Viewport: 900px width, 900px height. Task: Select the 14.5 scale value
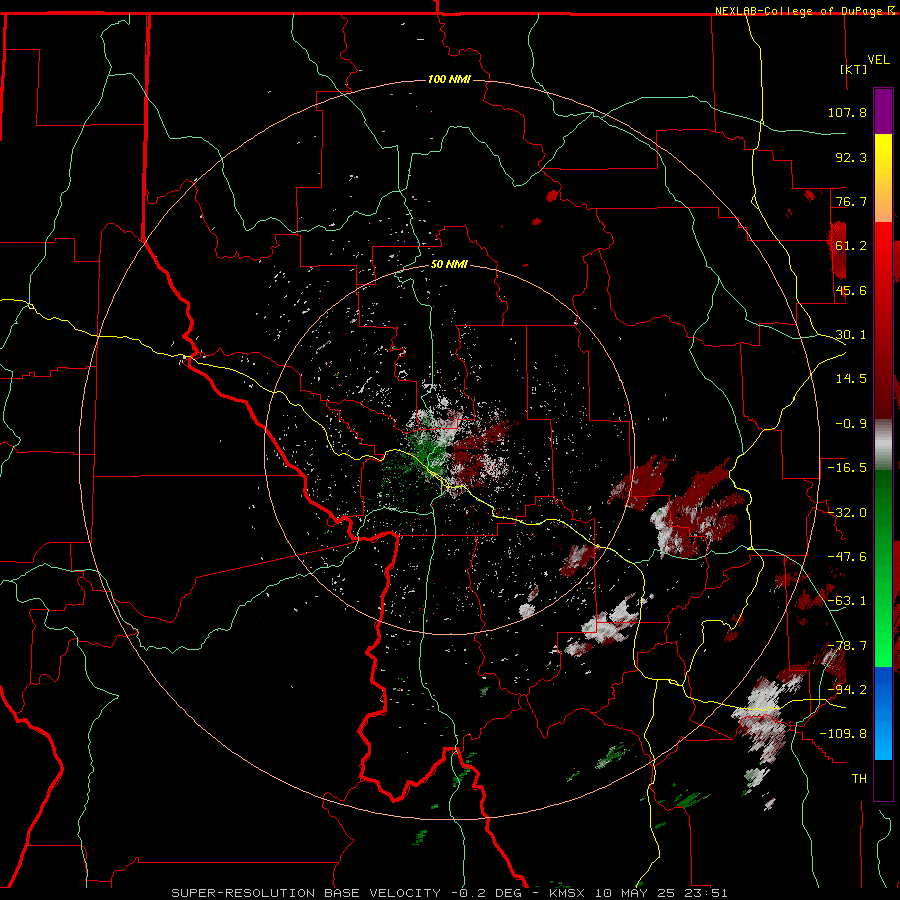(851, 379)
